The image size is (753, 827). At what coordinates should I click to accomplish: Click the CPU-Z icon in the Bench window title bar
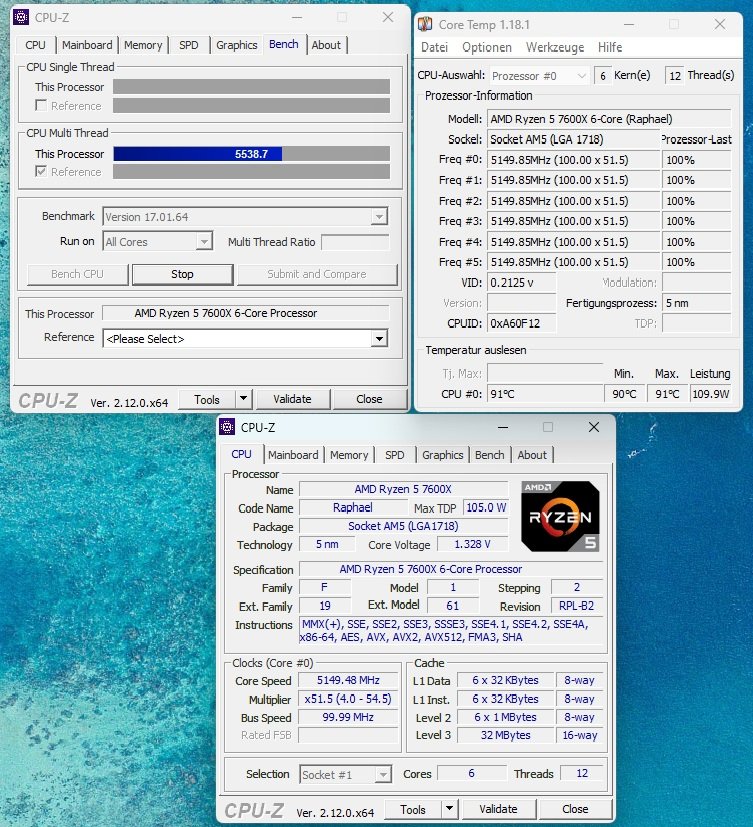(x=21, y=17)
